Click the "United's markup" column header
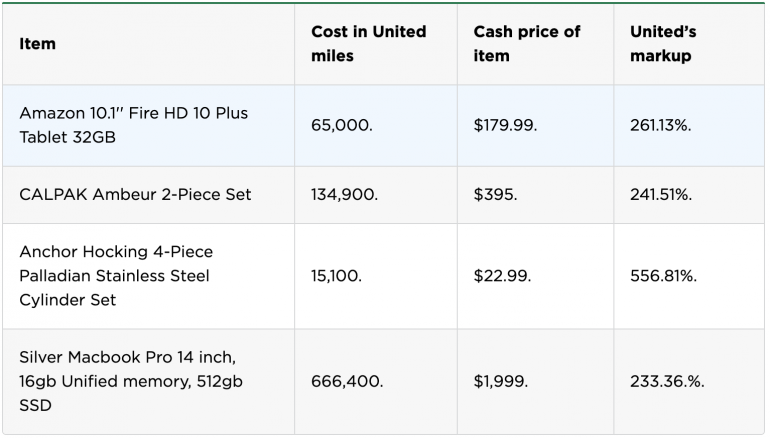770x438 pixels. click(x=663, y=44)
